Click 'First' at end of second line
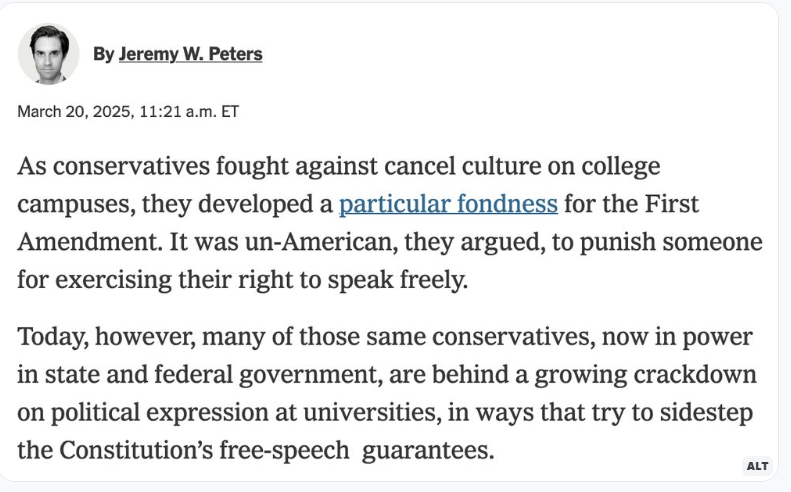Screen dimensions: 791x492 click(x=671, y=204)
